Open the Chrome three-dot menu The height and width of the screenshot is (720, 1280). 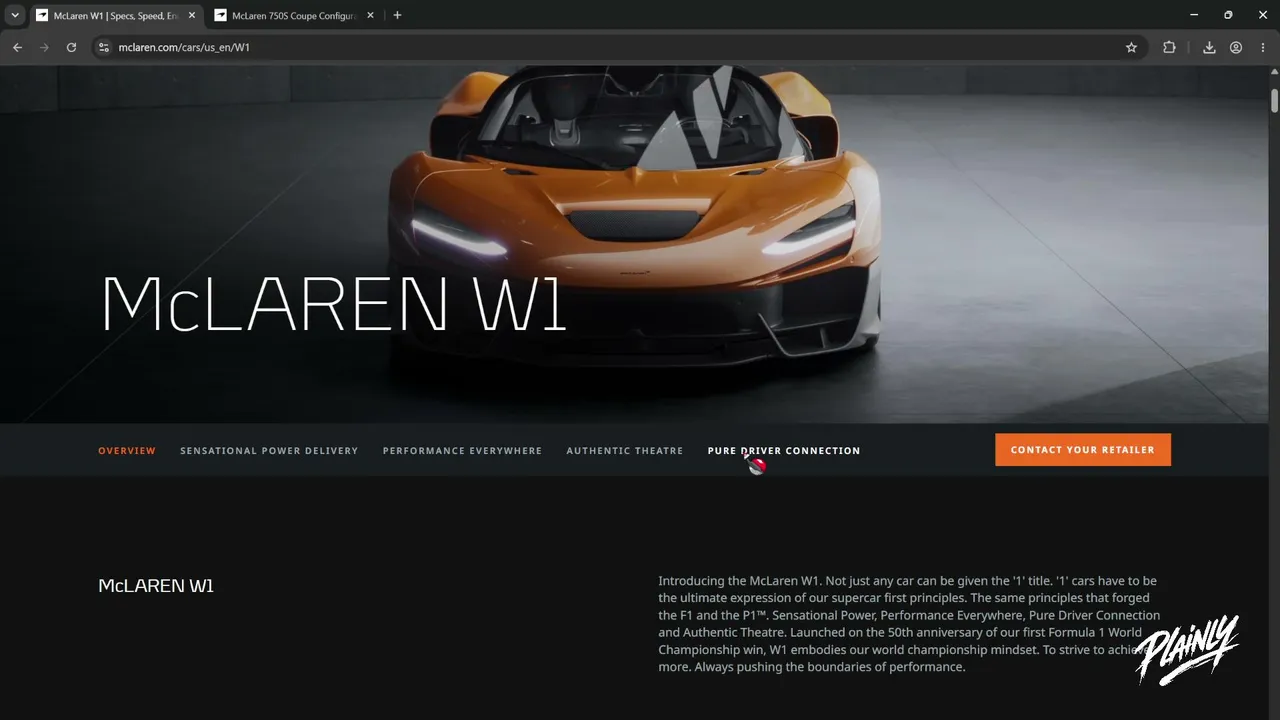(x=1262, y=47)
